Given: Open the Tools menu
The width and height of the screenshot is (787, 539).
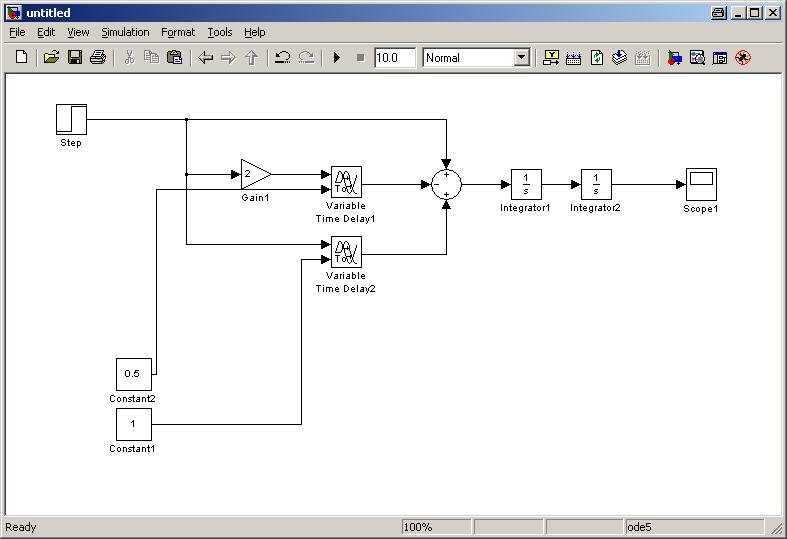Looking at the screenshot, I should click(x=219, y=32).
